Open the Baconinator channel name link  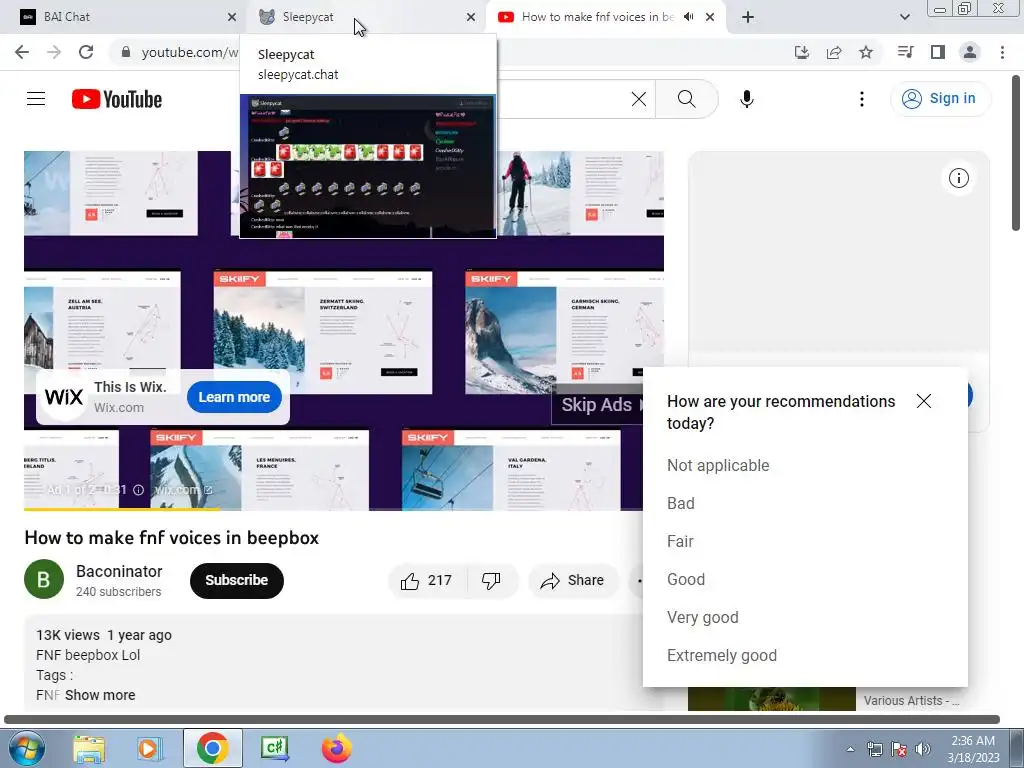(119, 571)
